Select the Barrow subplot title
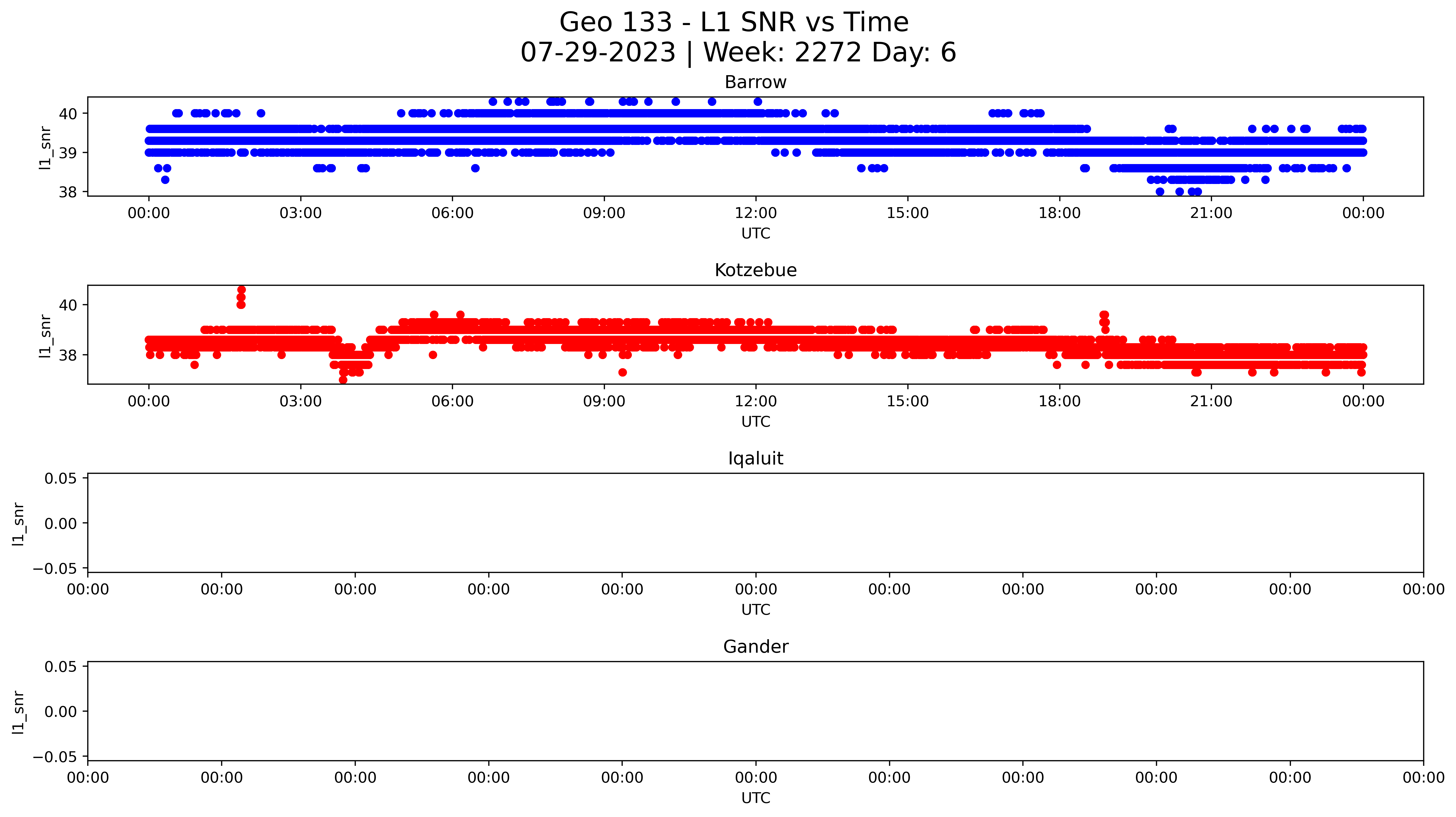The height and width of the screenshot is (817, 1456). (x=755, y=82)
